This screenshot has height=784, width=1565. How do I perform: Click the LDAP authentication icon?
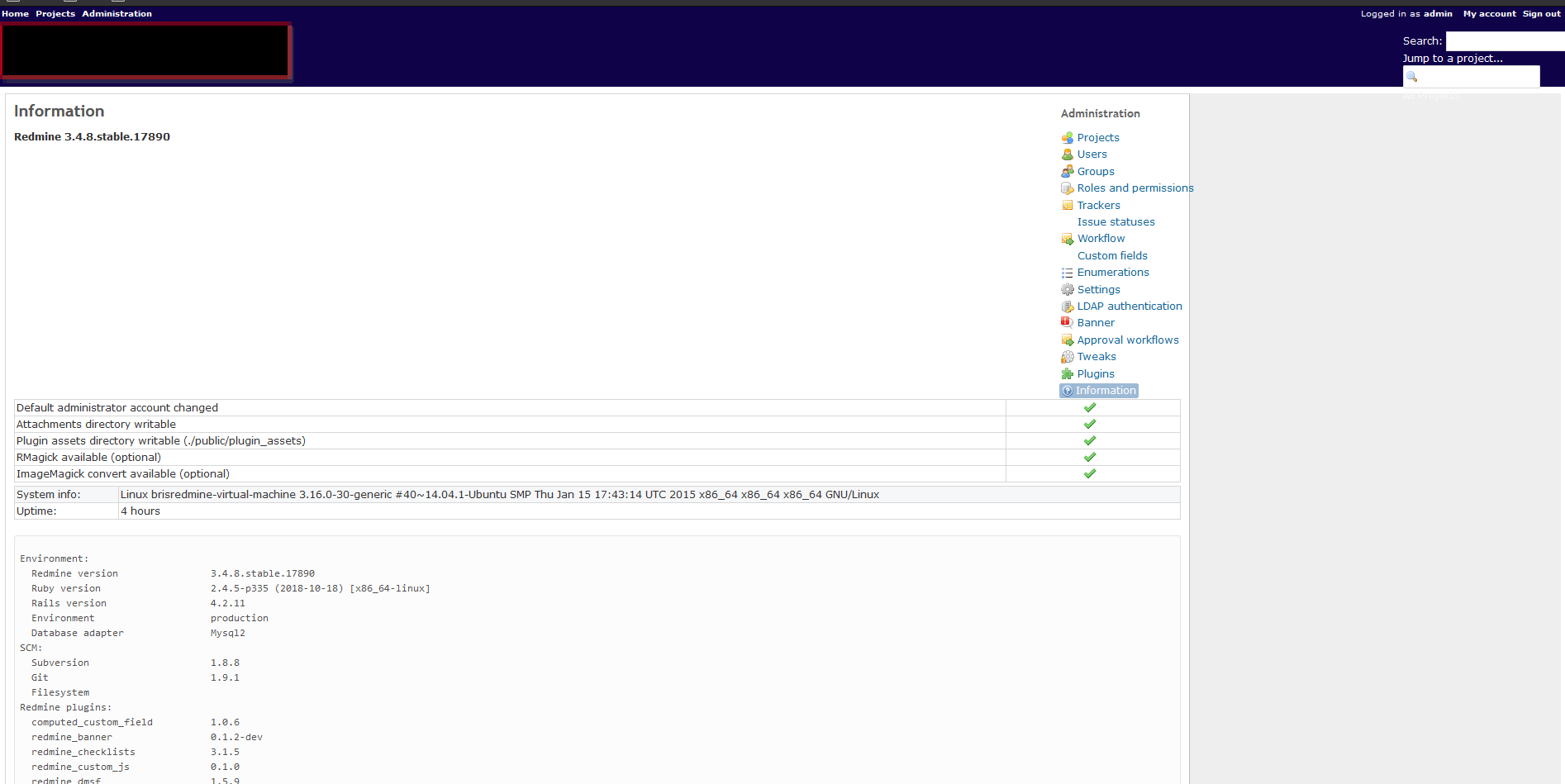pyautogui.click(x=1067, y=306)
